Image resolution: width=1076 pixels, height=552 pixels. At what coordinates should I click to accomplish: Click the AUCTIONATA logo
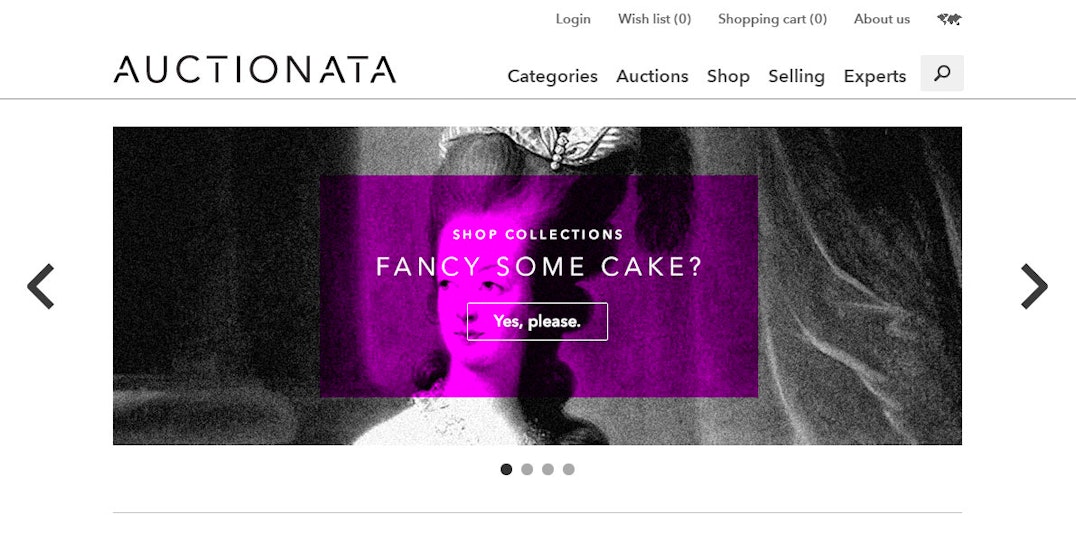(x=255, y=70)
